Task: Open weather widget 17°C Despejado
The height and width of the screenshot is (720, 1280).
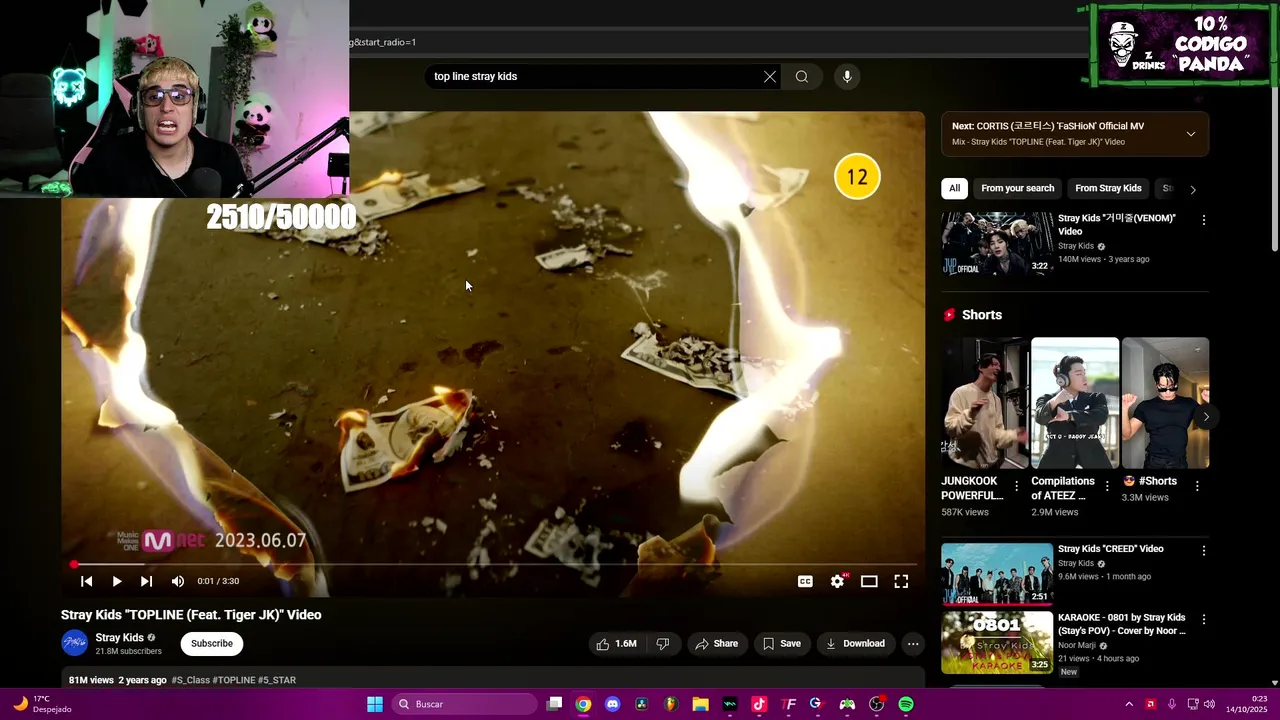Action: coord(41,704)
